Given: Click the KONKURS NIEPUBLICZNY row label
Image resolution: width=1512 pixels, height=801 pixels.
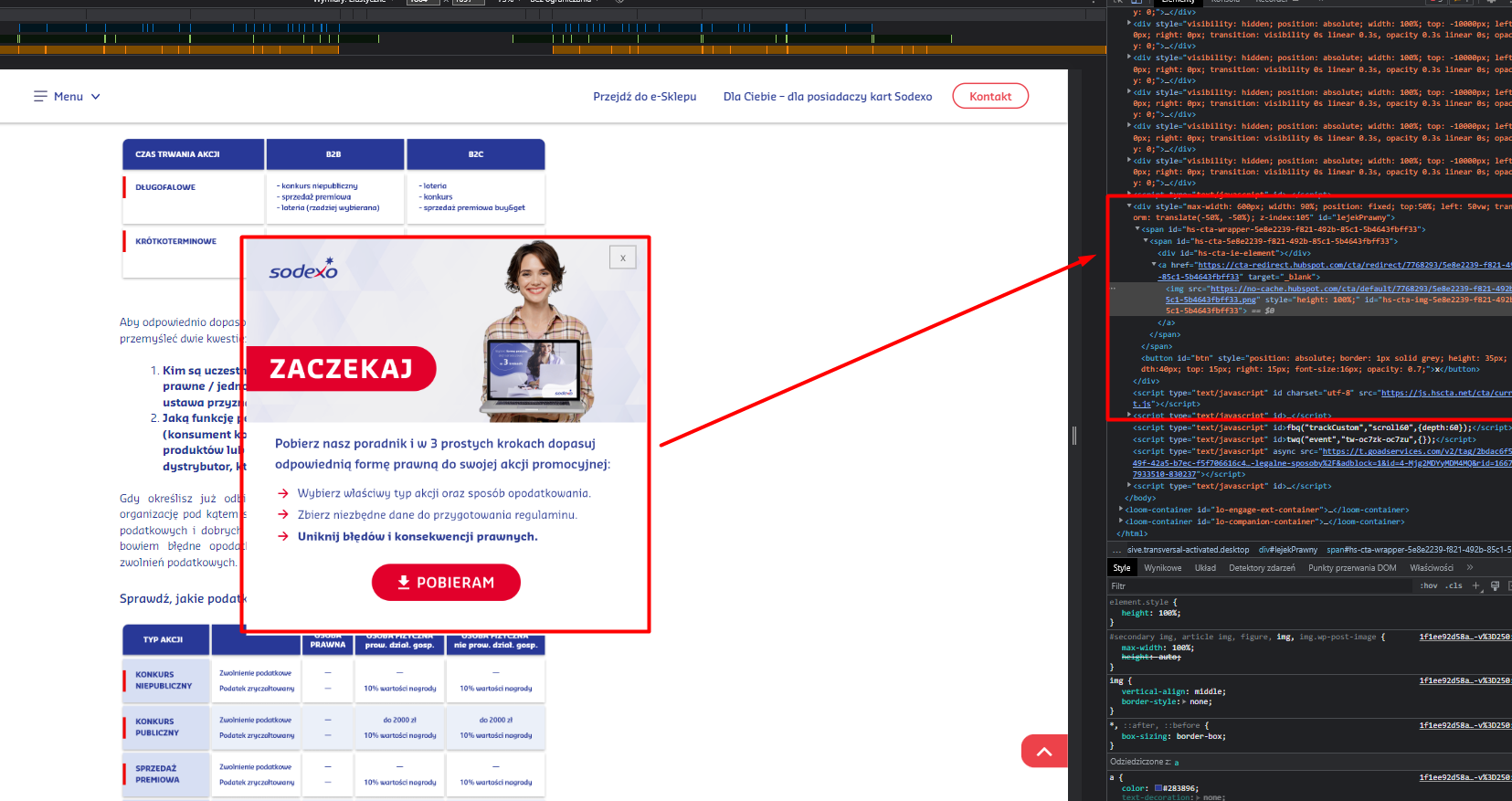Looking at the screenshot, I should [164, 680].
